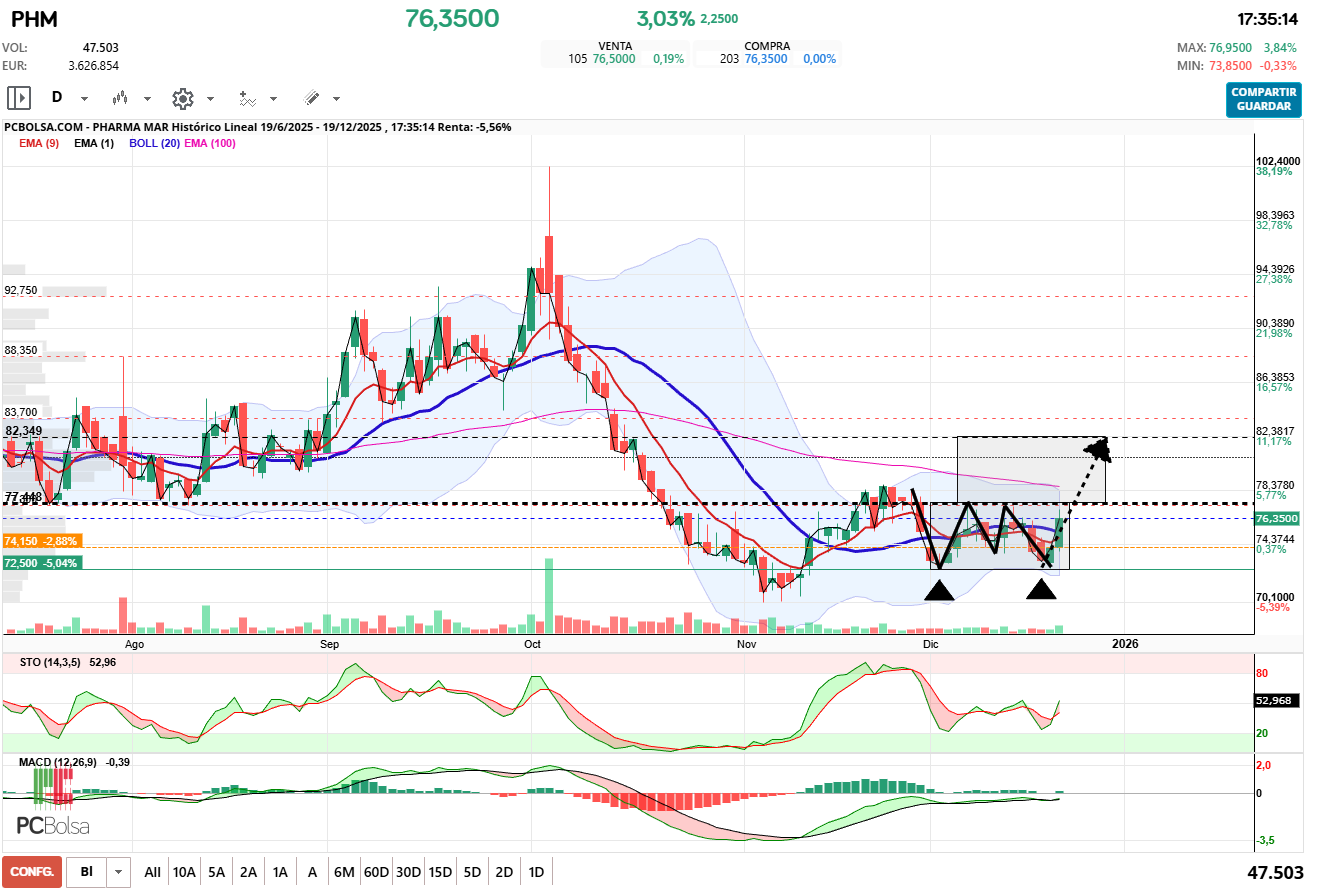Toggle the EMA (9) indicator label

[39, 143]
